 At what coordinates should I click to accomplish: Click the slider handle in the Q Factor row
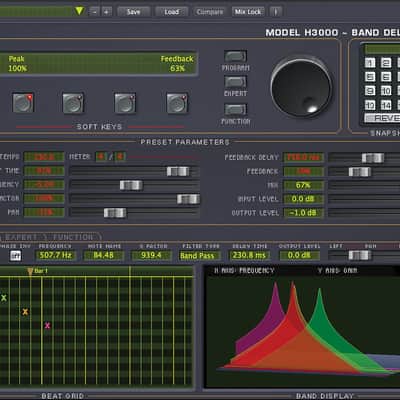(x=188, y=199)
